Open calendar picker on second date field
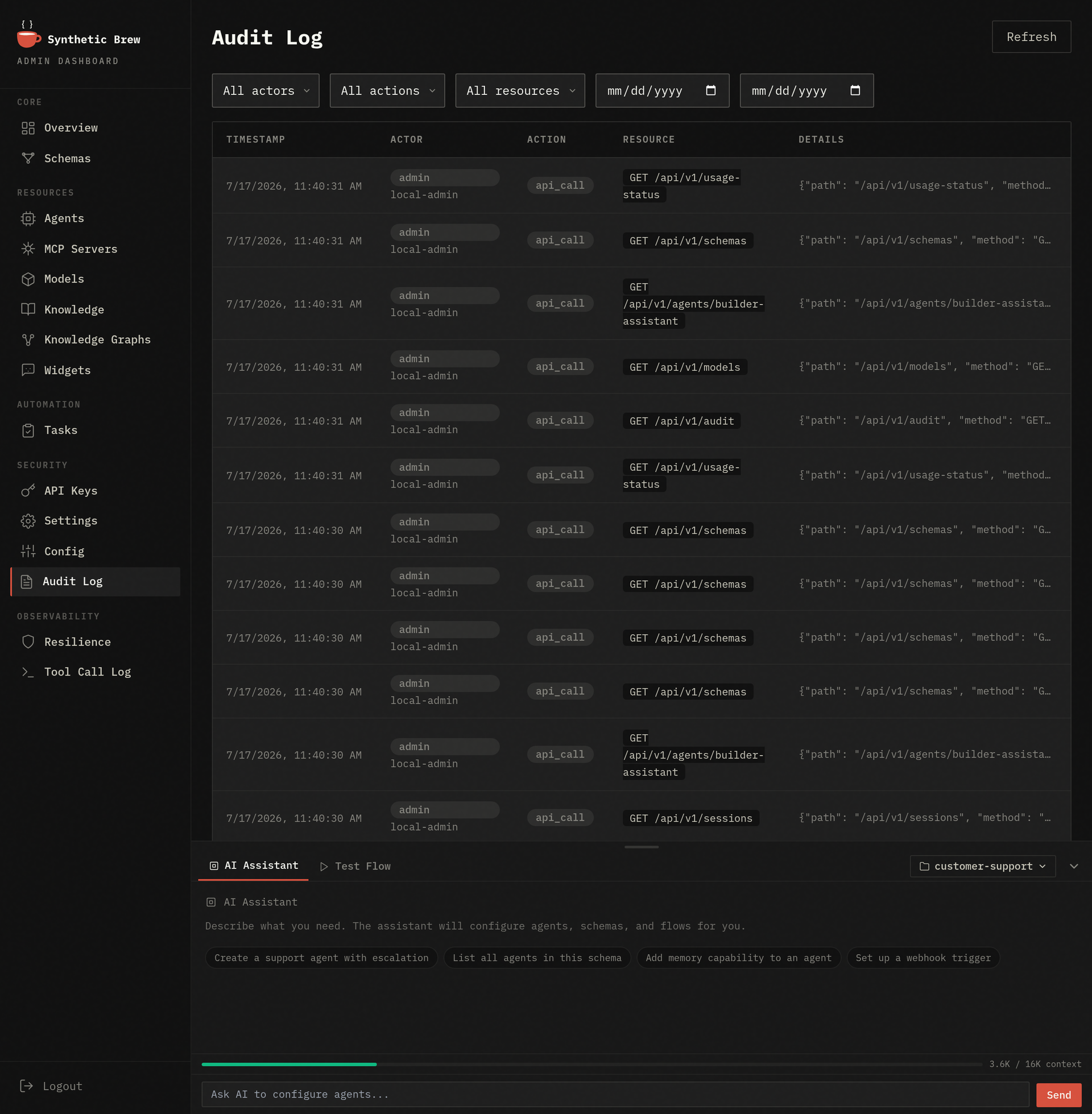Screen dimensions: 1092x1114 [x=855, y=90]
